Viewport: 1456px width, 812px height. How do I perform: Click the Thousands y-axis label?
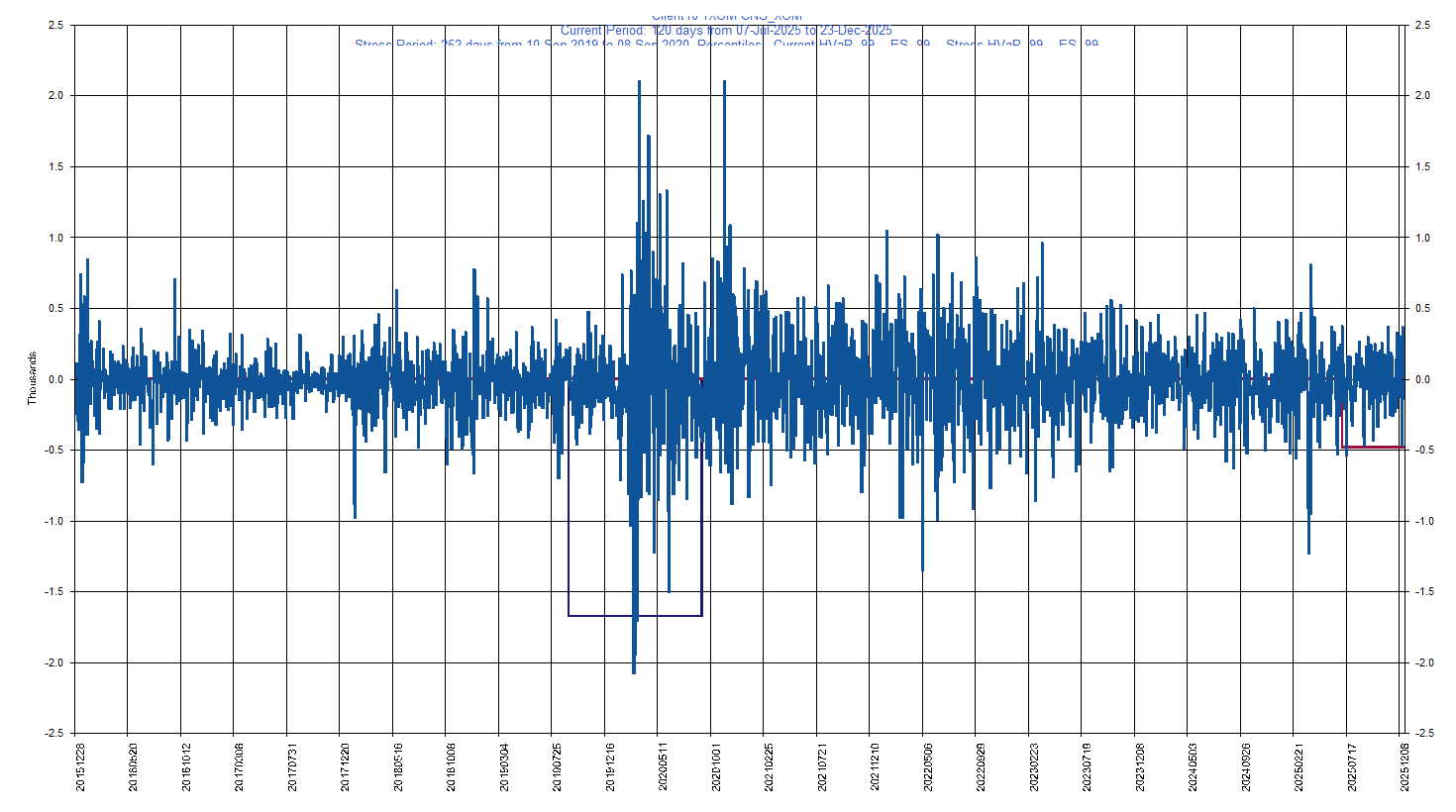[x=32, y=378]
